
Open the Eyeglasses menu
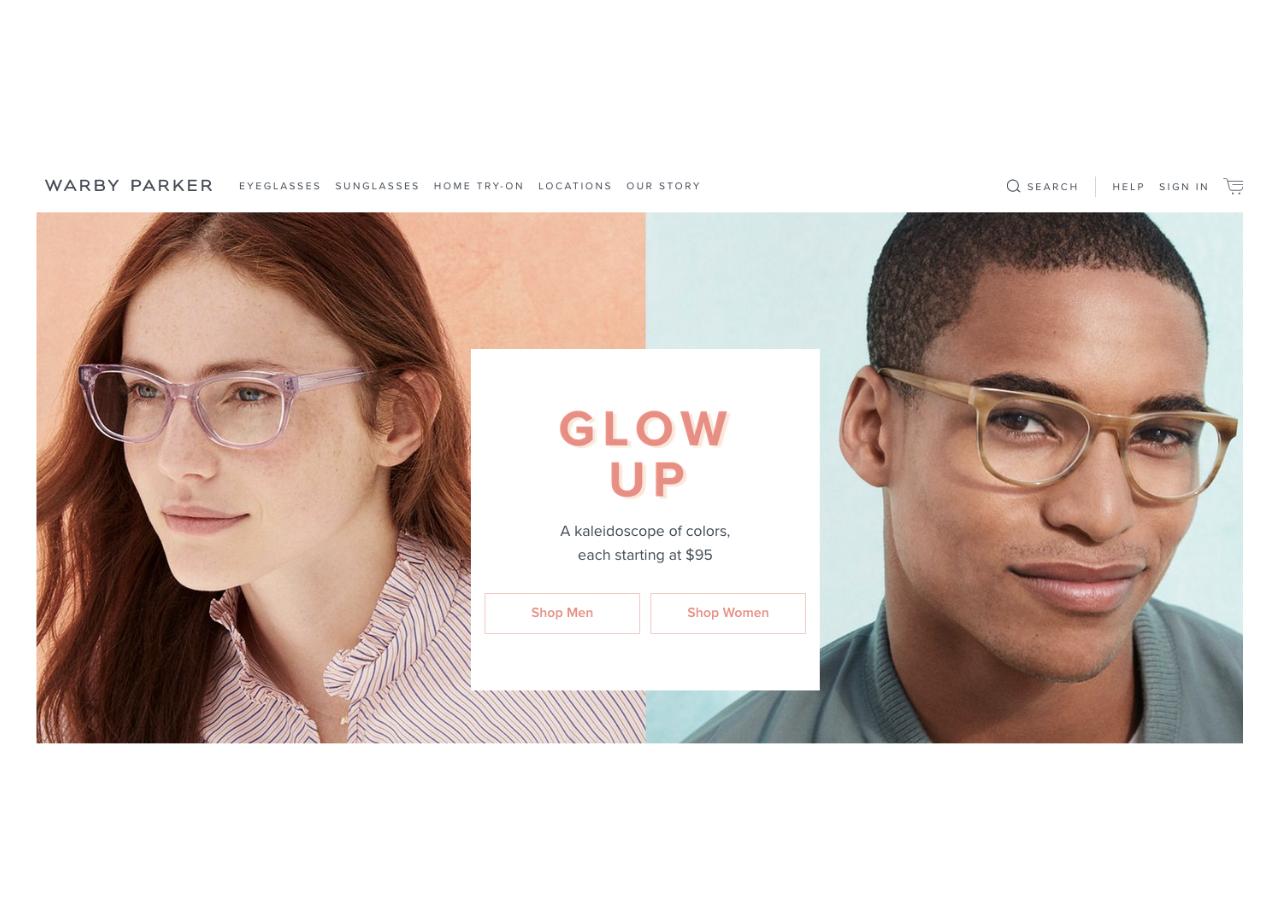[280, 186]
